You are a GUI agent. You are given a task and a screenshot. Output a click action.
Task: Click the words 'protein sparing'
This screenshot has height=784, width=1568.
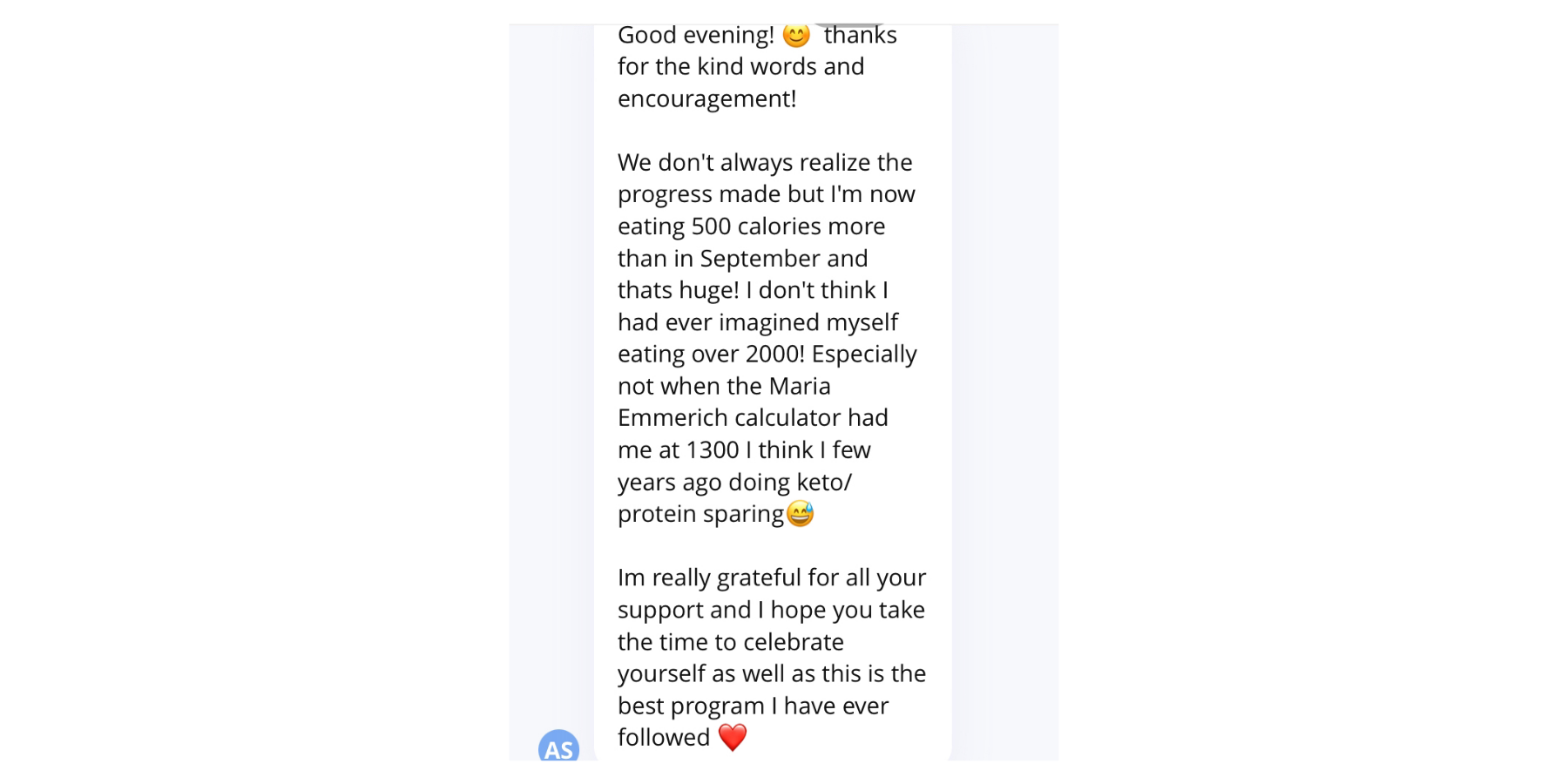[701, 515]
